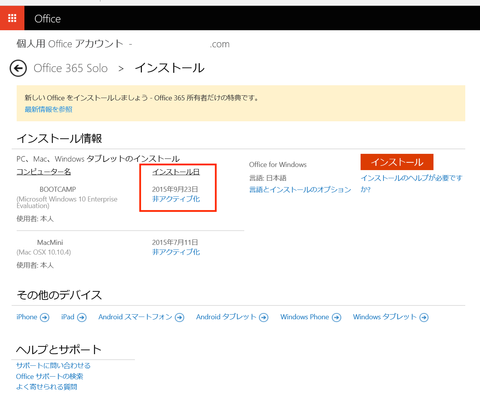480x408 pixels.
Task: Open 言語とインストールのオプション link
Action: pyautogui.click(x=300, y=190)
